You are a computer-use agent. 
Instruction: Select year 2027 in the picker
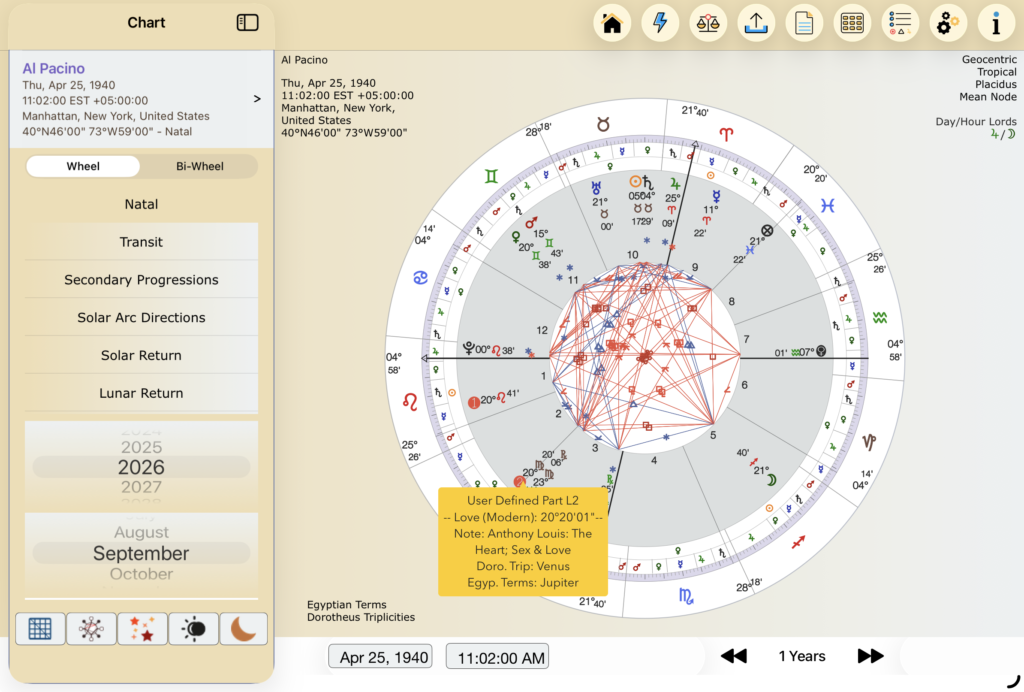pos(141,487)
